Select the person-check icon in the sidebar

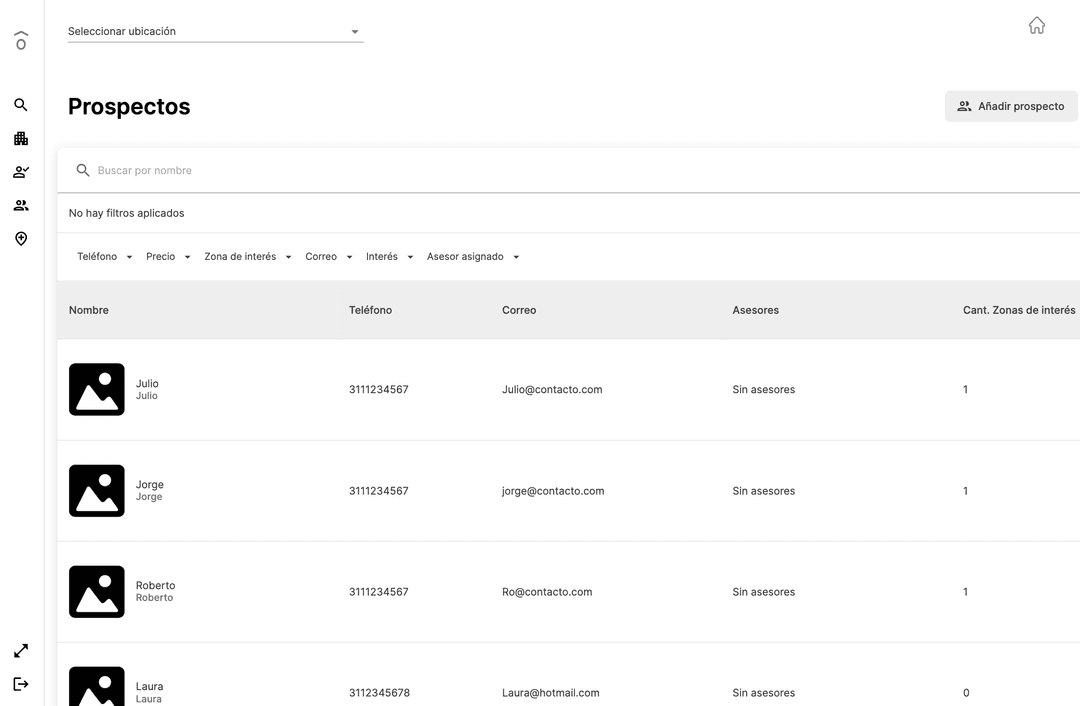point(21,172)
